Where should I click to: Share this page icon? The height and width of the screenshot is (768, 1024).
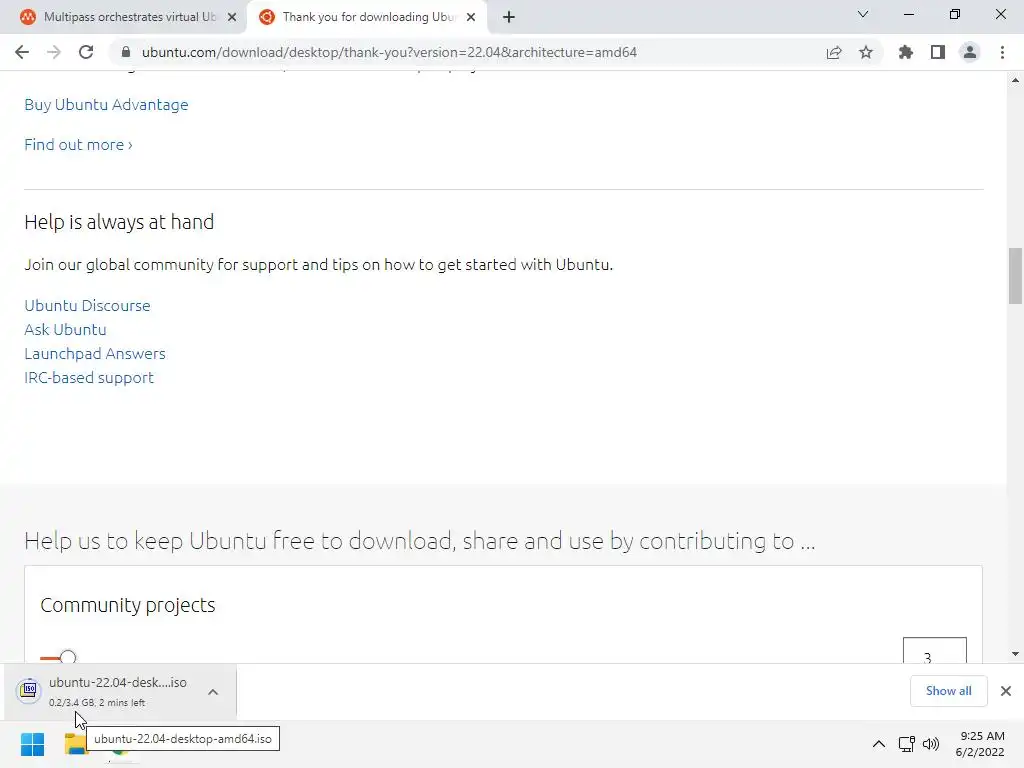(834, 52)
